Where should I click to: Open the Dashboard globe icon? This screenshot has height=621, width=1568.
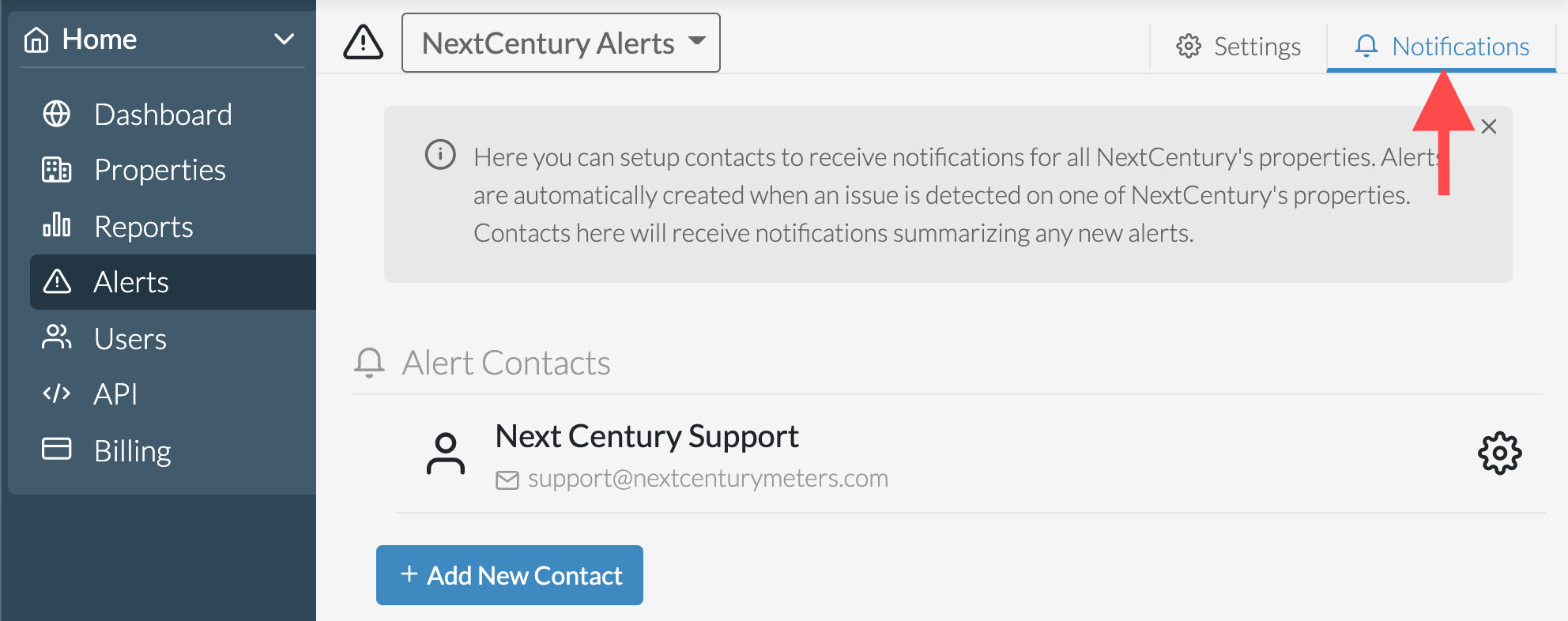click(56, 114)
